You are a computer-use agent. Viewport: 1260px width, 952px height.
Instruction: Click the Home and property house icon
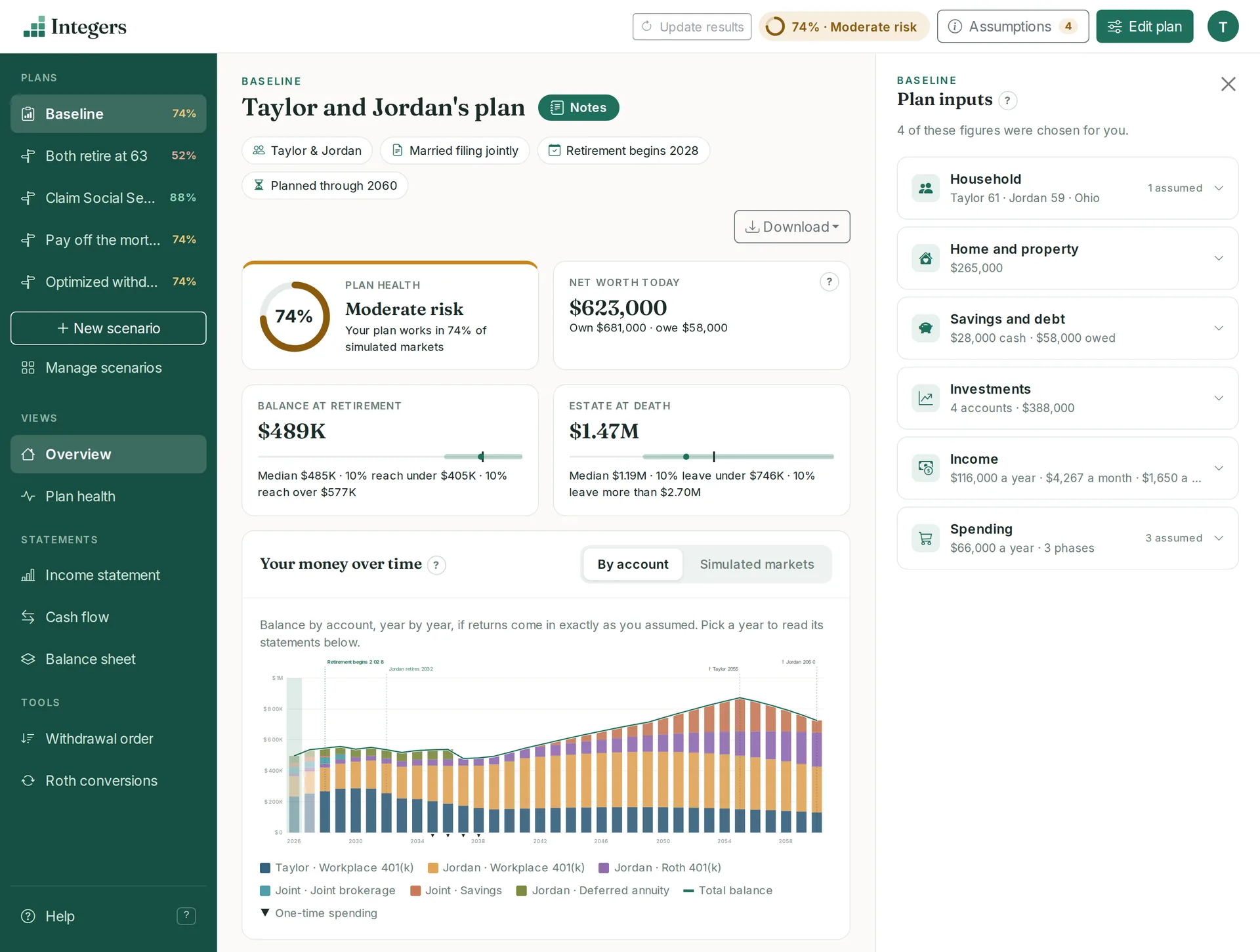(x=925, y=259)
